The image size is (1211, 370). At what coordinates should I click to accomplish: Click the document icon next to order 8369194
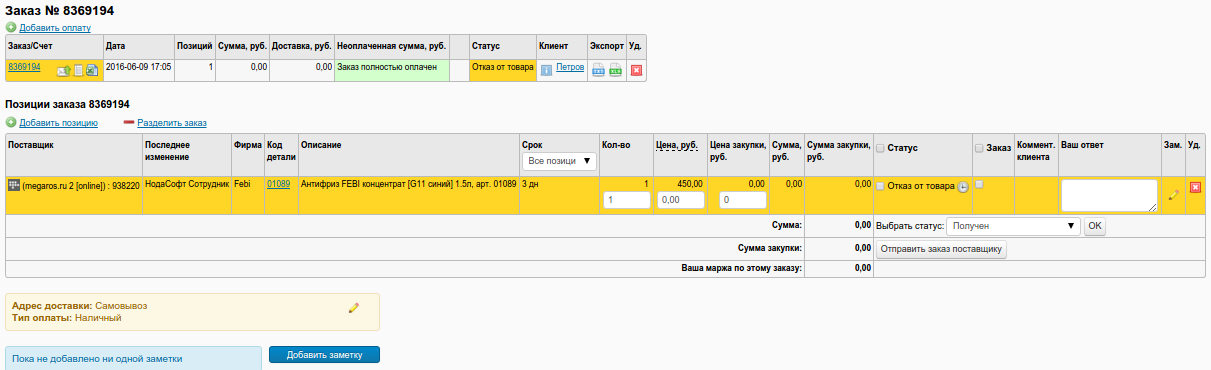point(78,70)
